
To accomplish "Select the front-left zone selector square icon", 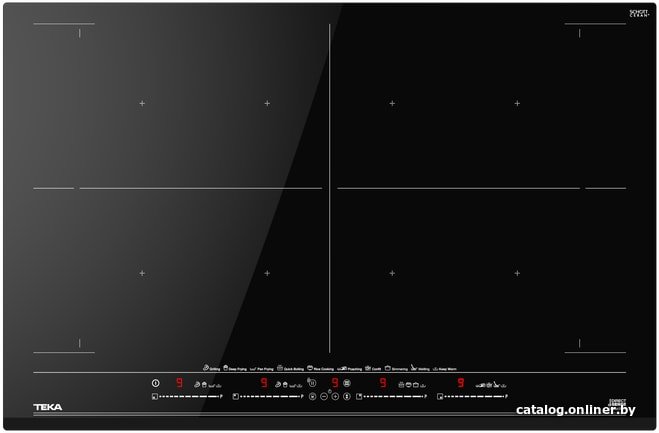I will coord(155,396).
